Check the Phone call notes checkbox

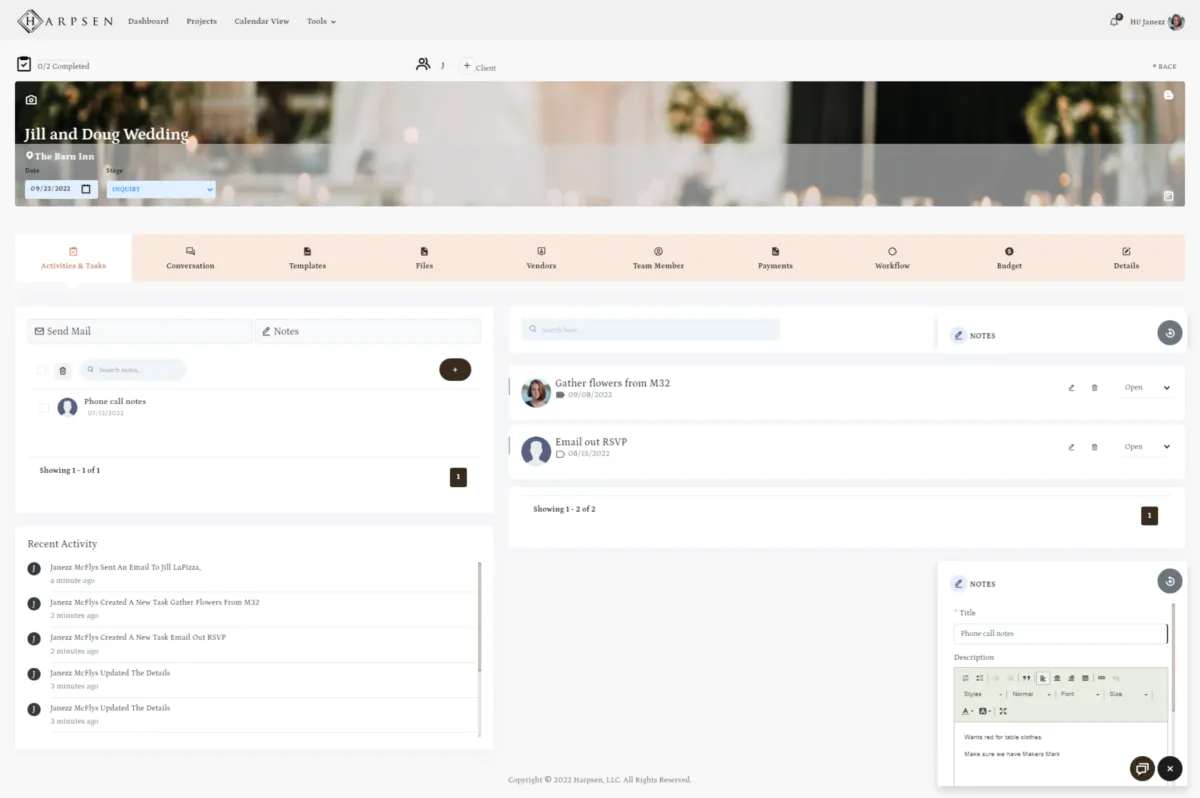click(44, 407)
